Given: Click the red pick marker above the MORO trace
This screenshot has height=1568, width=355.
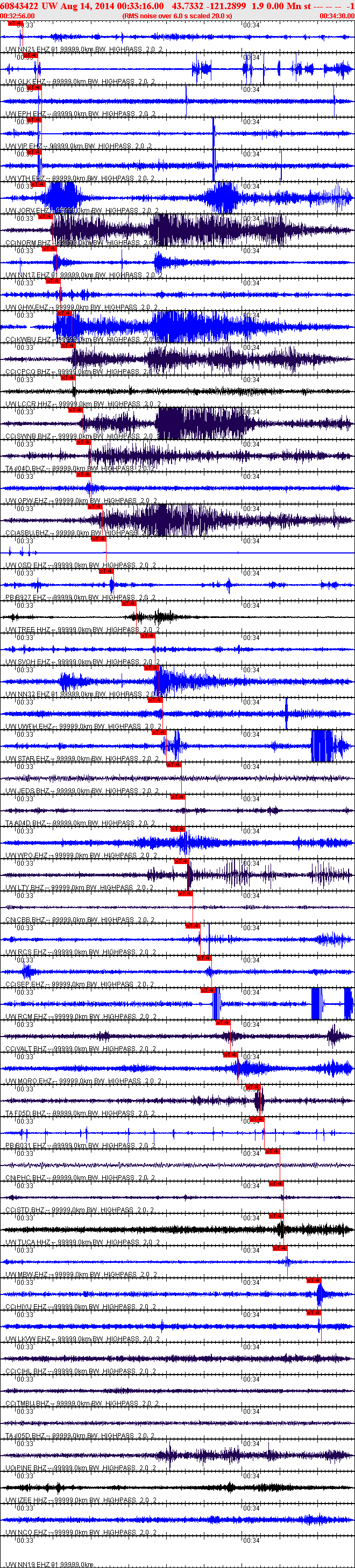Looking at the screenshot, I should coord(230,1055).
